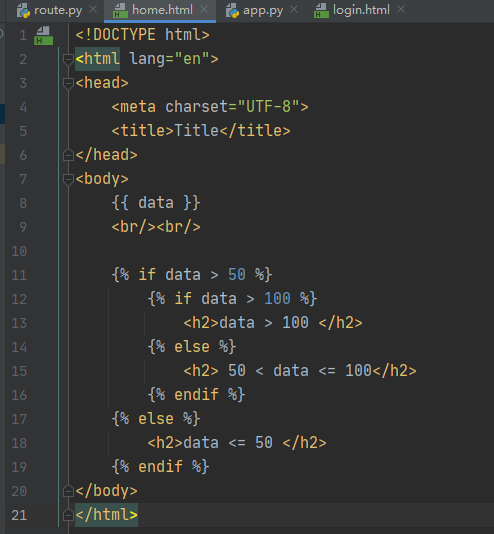494x534 pixels.
Task: Collapse the head tag fold on line 3
Action: [68, 83]
